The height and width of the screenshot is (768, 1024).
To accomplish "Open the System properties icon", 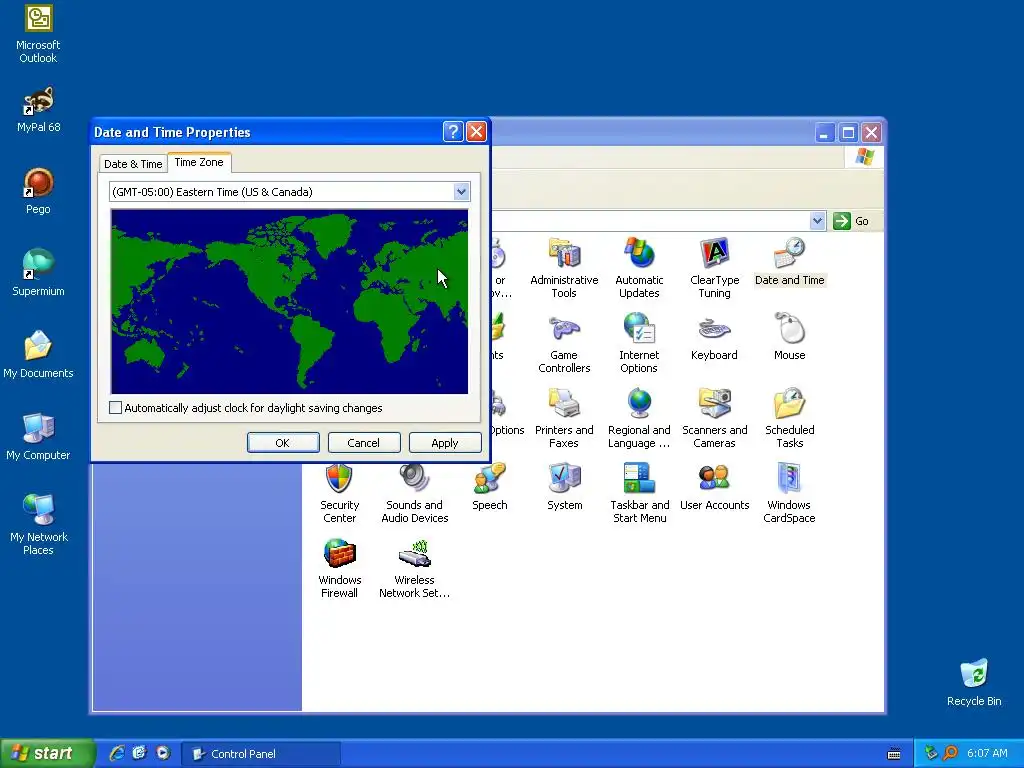I will pos(564,487).
